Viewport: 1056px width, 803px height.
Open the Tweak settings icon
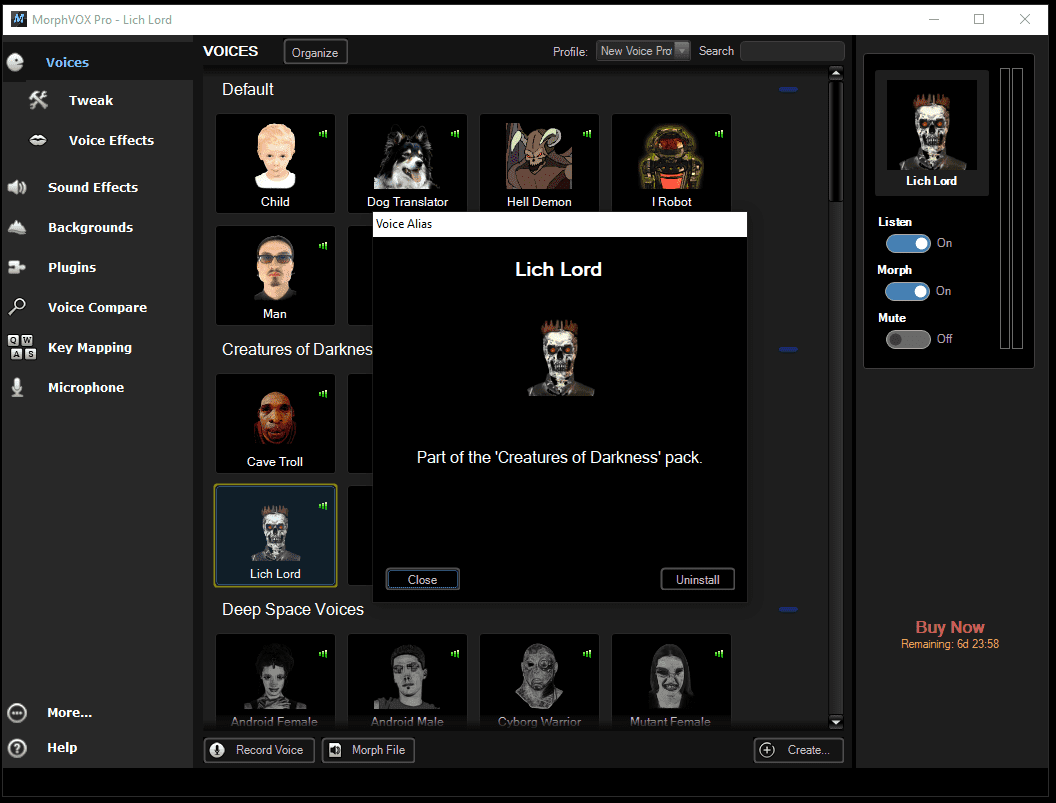(x=38, y=100)
